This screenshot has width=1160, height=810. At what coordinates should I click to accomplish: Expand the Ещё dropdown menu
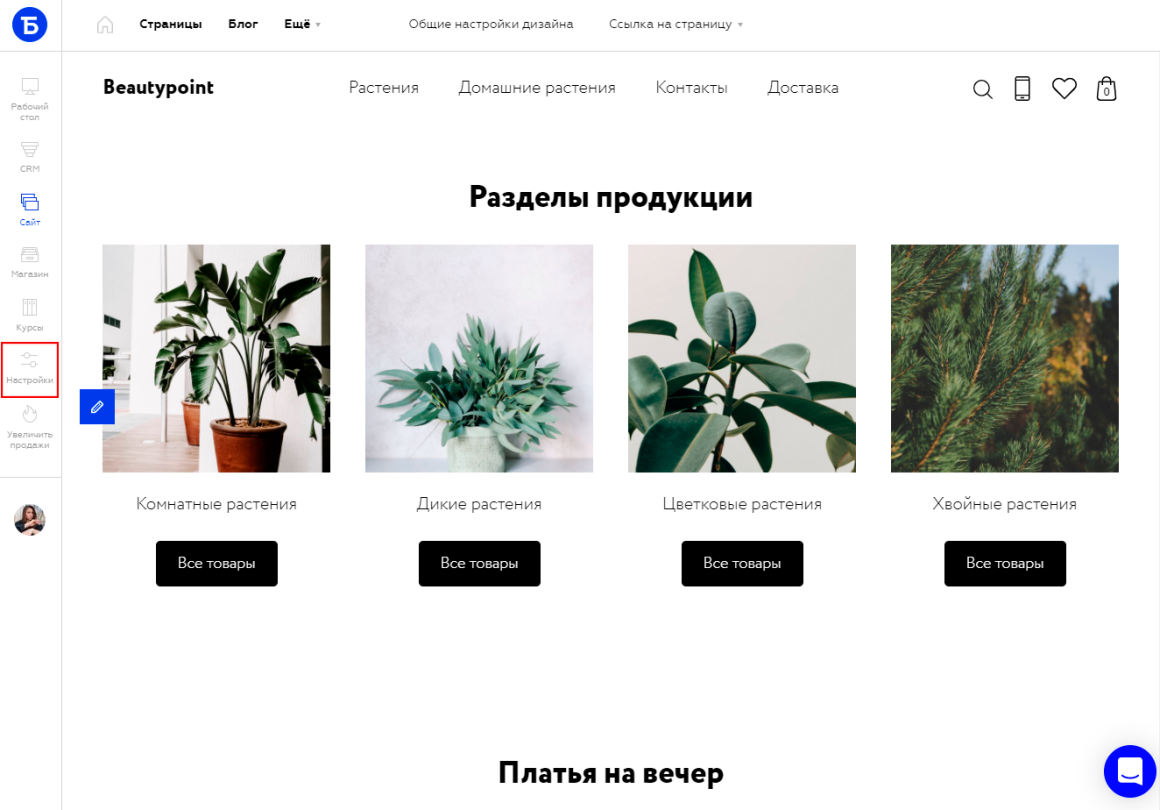pyautogui.click(x=302, y=24)
